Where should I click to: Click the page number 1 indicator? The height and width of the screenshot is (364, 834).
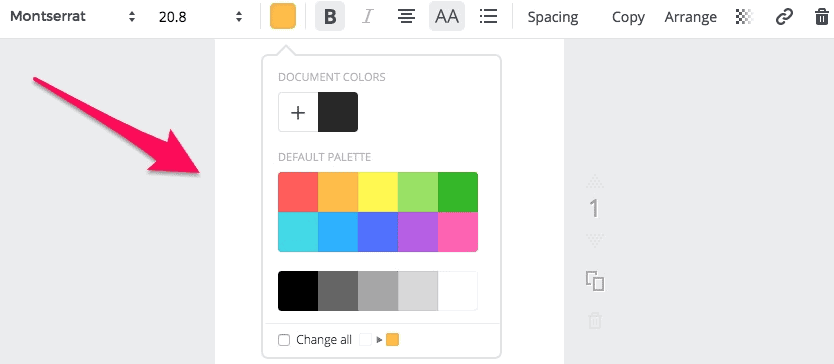click(594, 209)
